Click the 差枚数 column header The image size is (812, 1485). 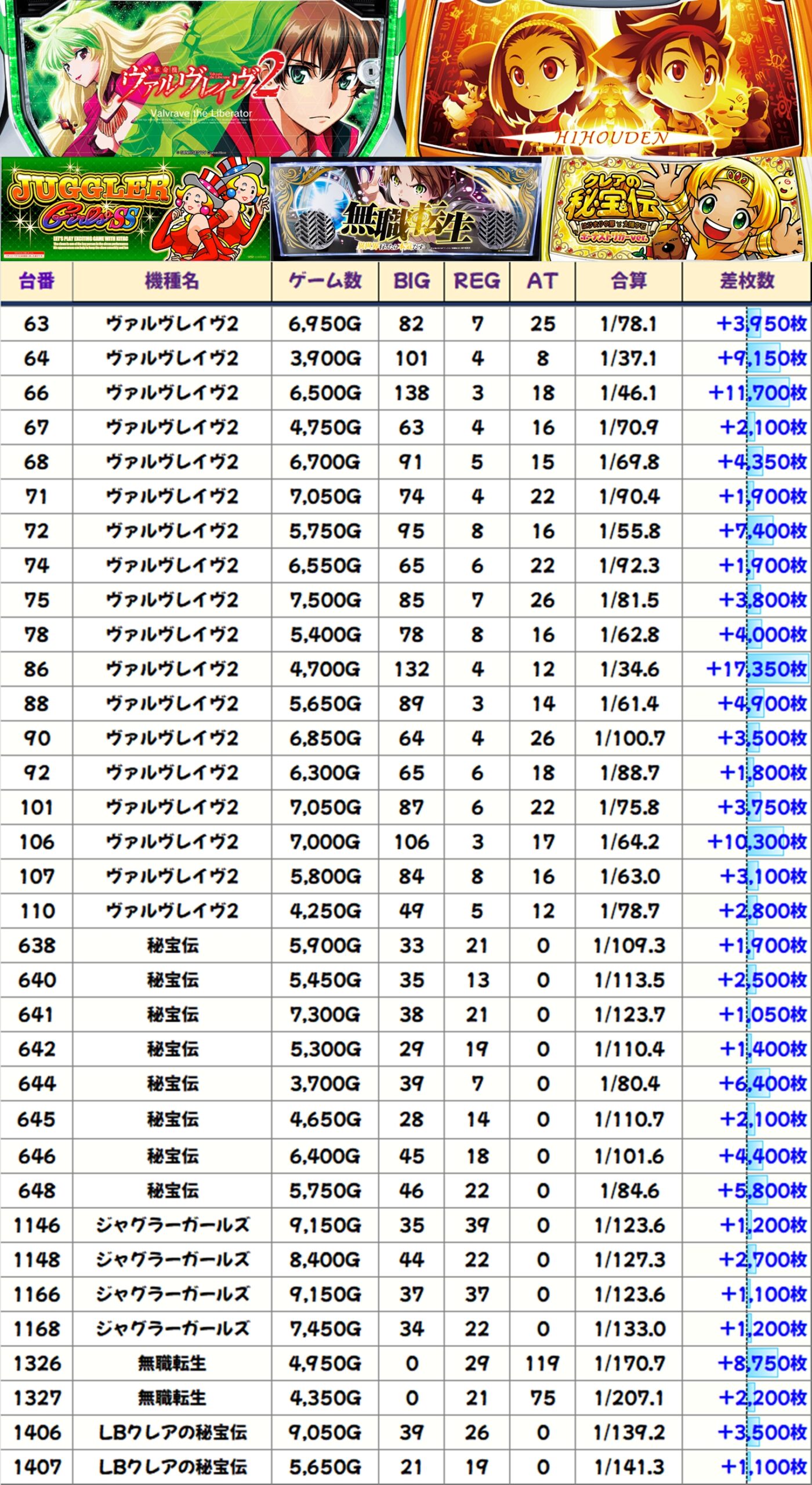(x=747, y=281)
